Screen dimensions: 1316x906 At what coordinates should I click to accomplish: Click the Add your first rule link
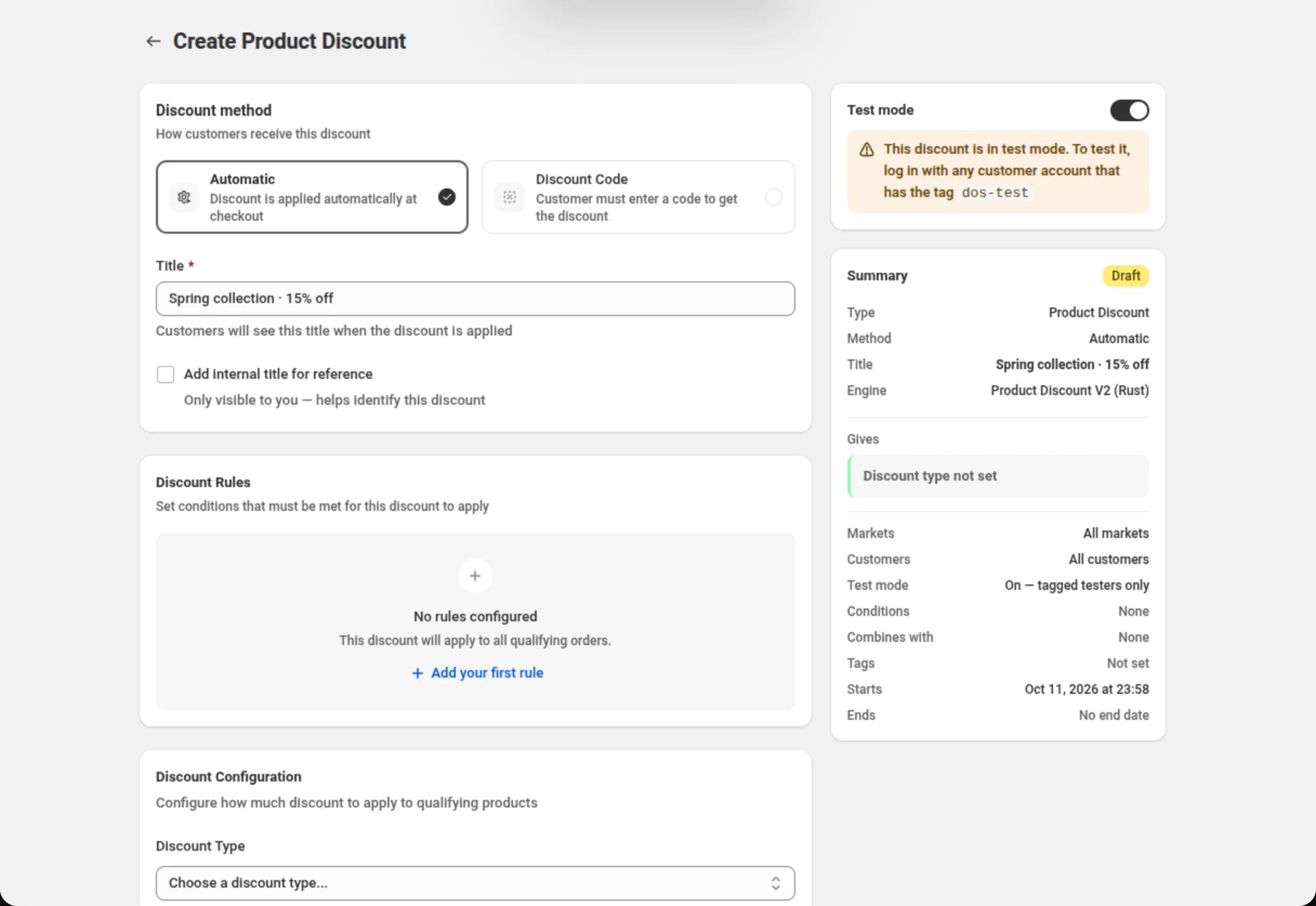pyautogui.click(x=477, y=673)
